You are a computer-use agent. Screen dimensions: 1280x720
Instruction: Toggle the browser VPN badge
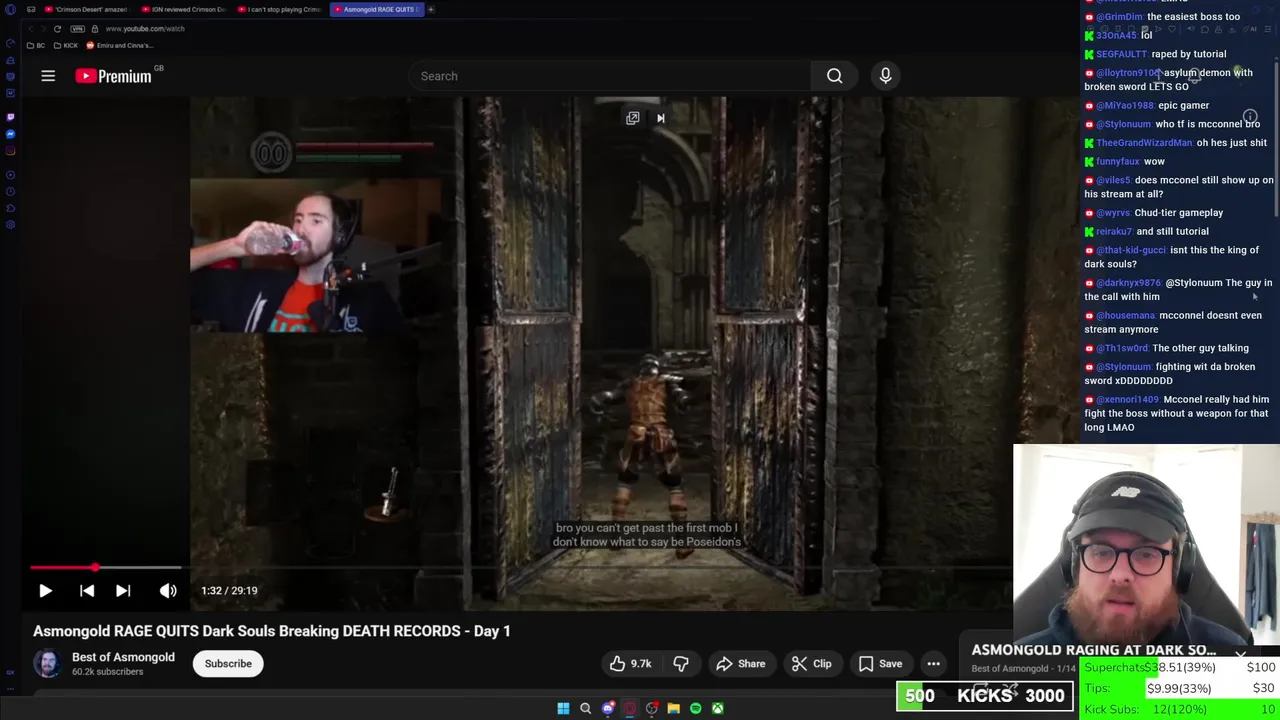[78, 29]
